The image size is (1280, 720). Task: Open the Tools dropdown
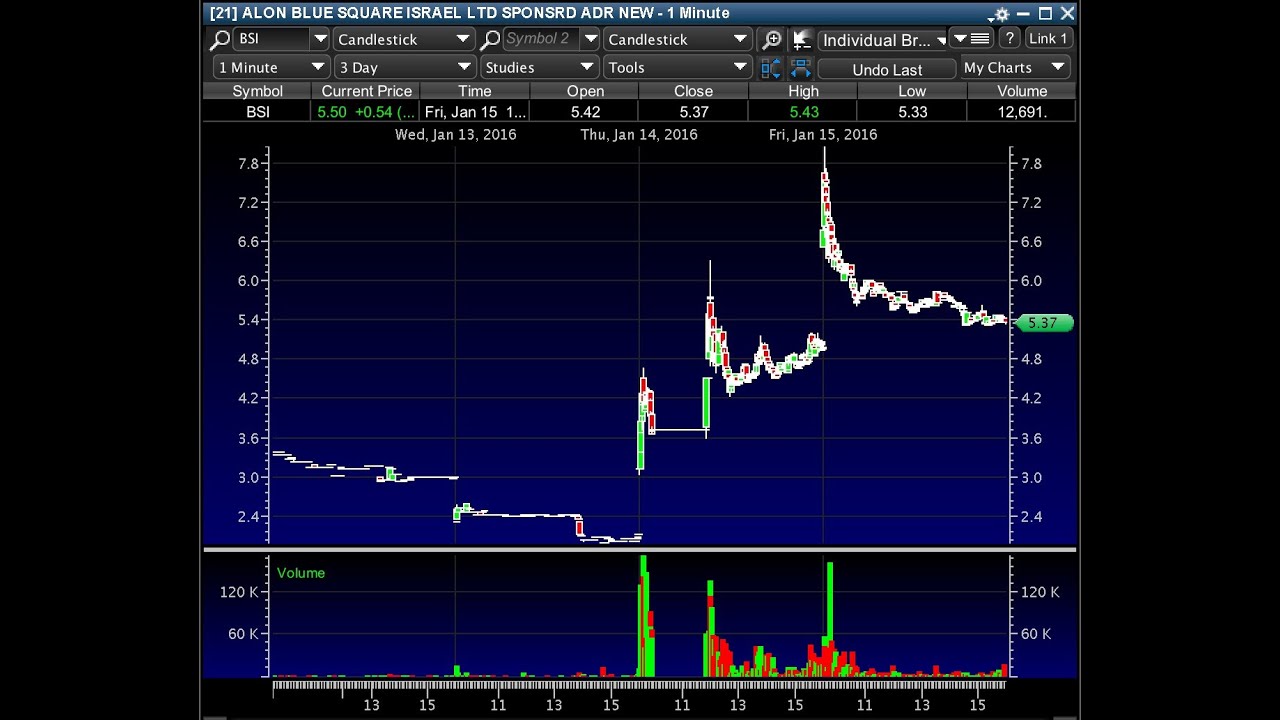tap(677, 67)
